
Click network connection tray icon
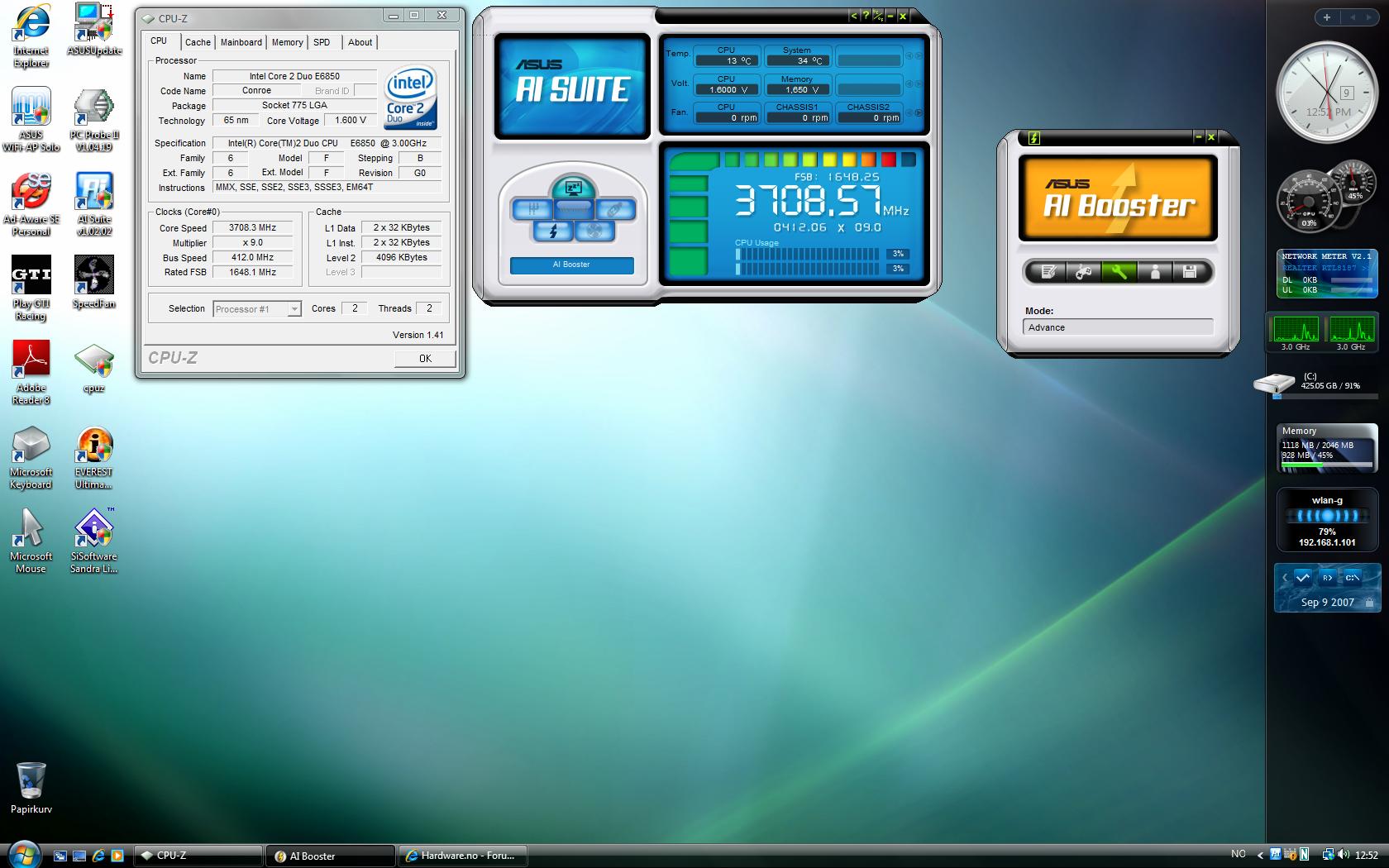point(1328,855)
